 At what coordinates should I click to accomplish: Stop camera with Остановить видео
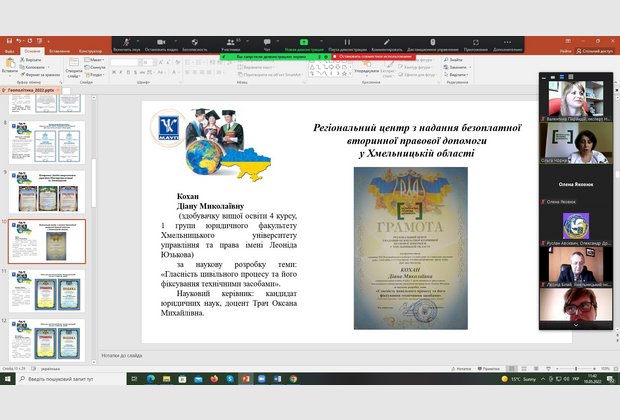[160, 44]
